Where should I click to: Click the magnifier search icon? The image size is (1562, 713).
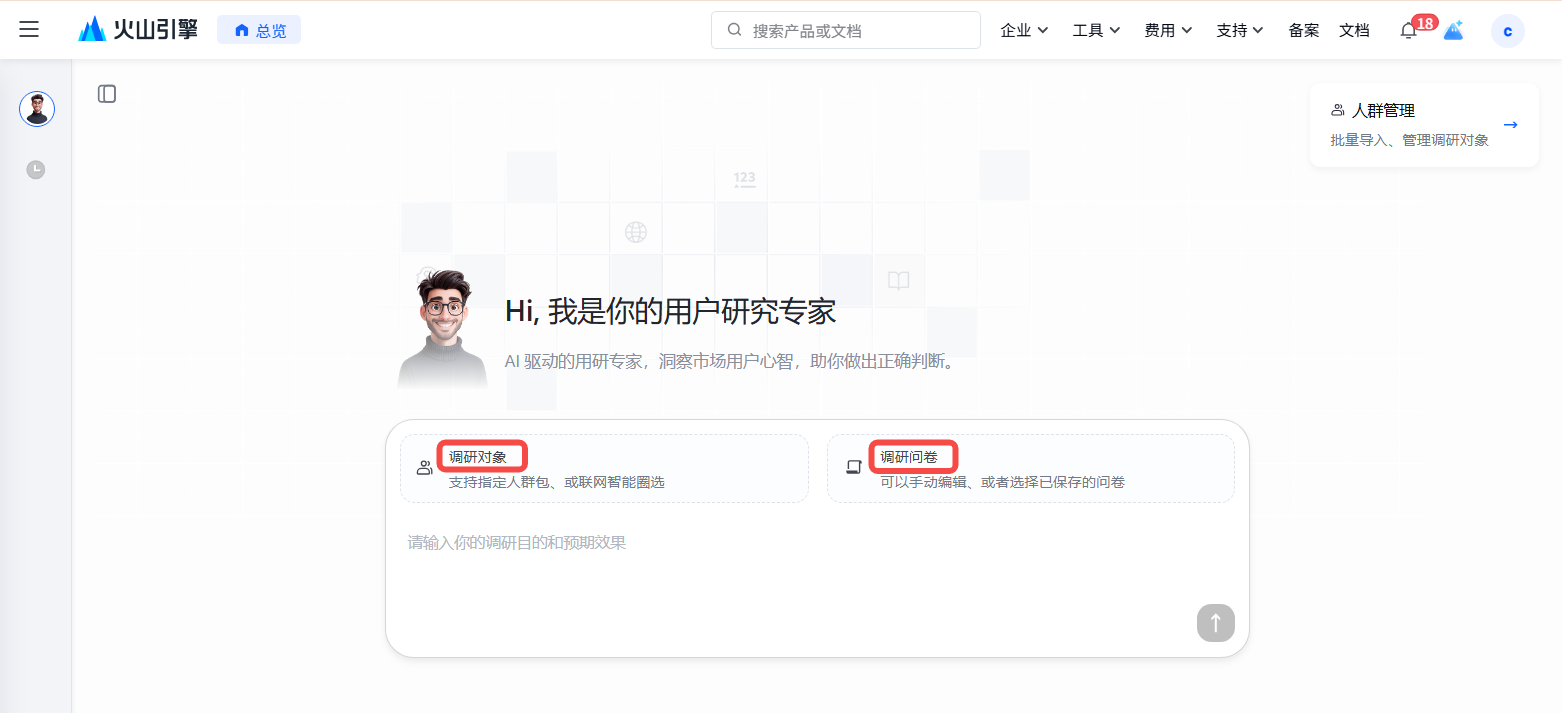734,30
